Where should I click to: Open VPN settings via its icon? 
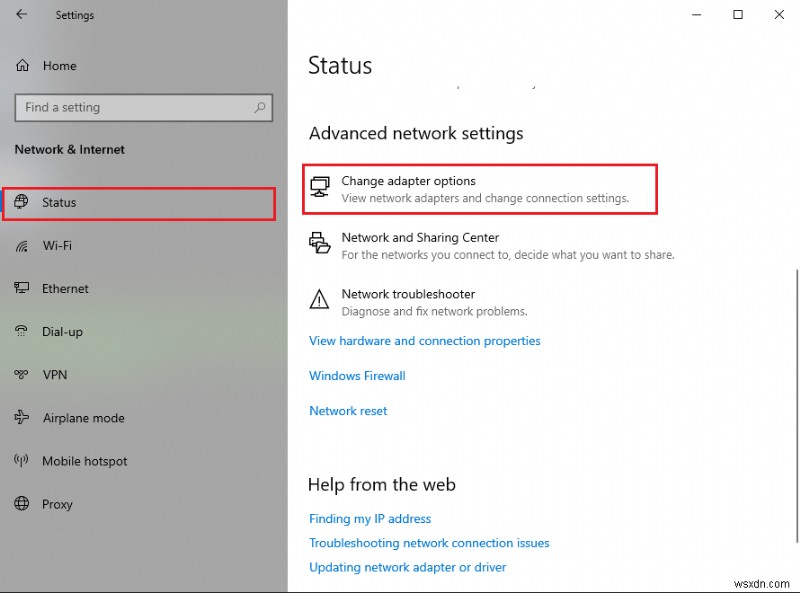click(x=21, y=374)
